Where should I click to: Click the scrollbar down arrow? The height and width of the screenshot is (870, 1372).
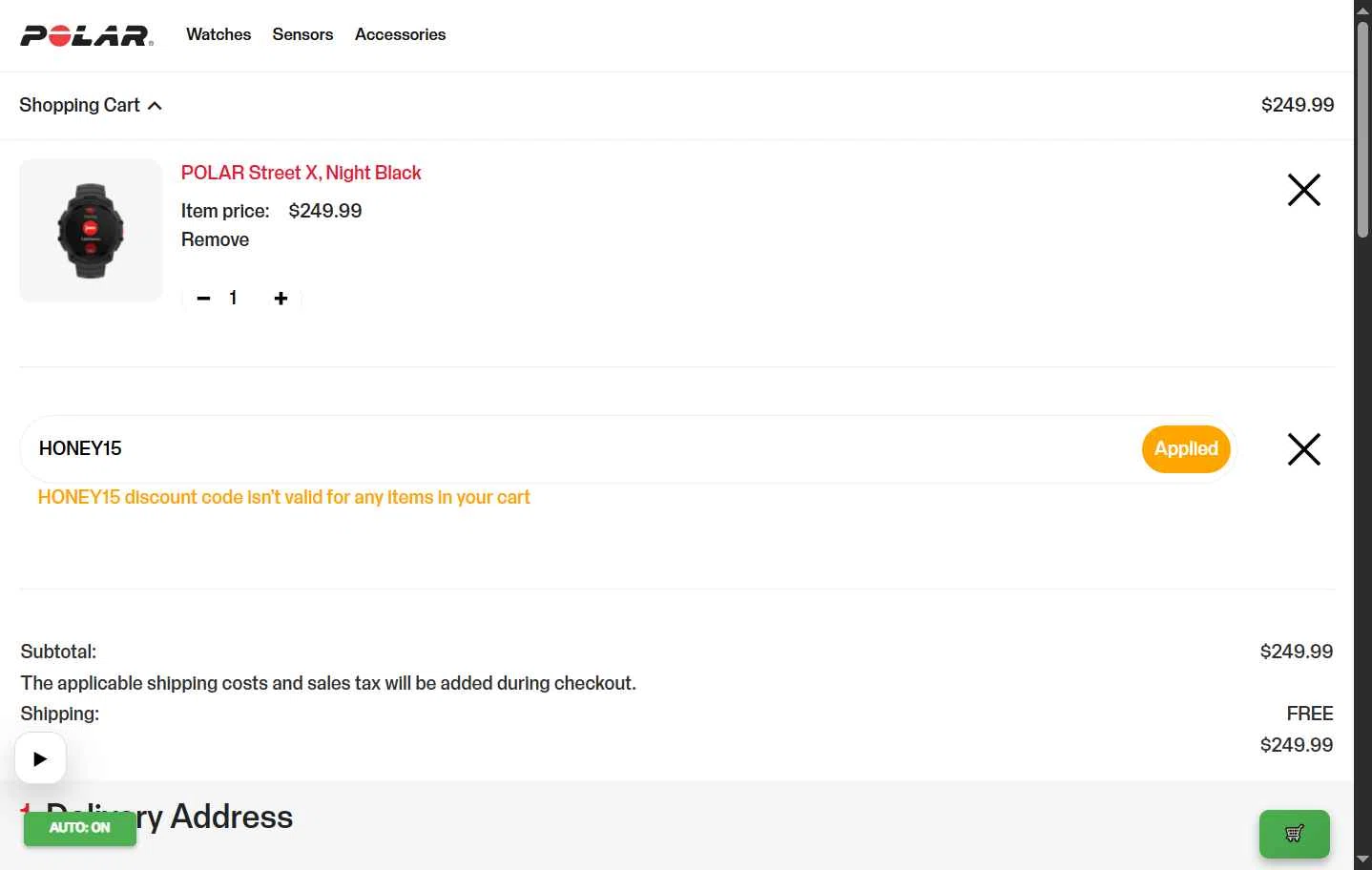[1362, 860]
